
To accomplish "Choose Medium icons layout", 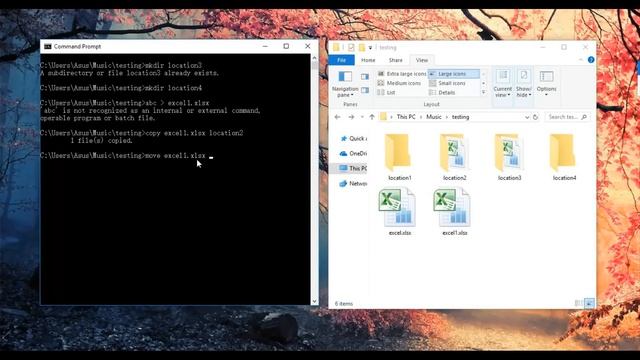I will point(399,83).
